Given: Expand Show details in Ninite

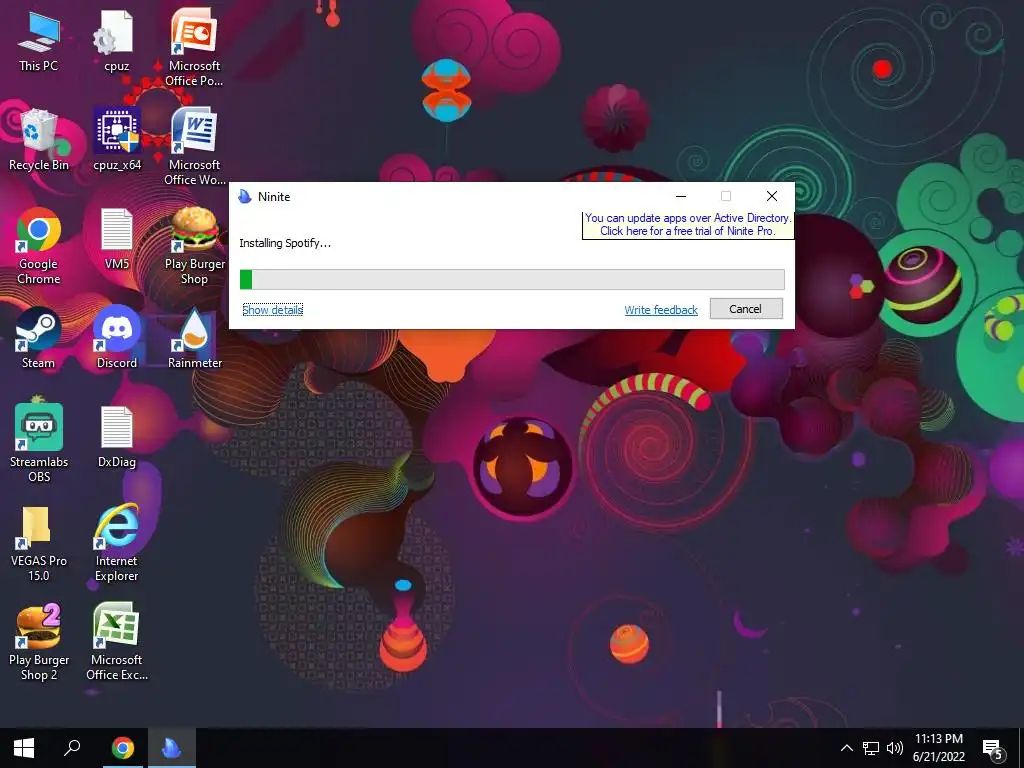Looking at the screenshot, I should click(x=272, y=310).
